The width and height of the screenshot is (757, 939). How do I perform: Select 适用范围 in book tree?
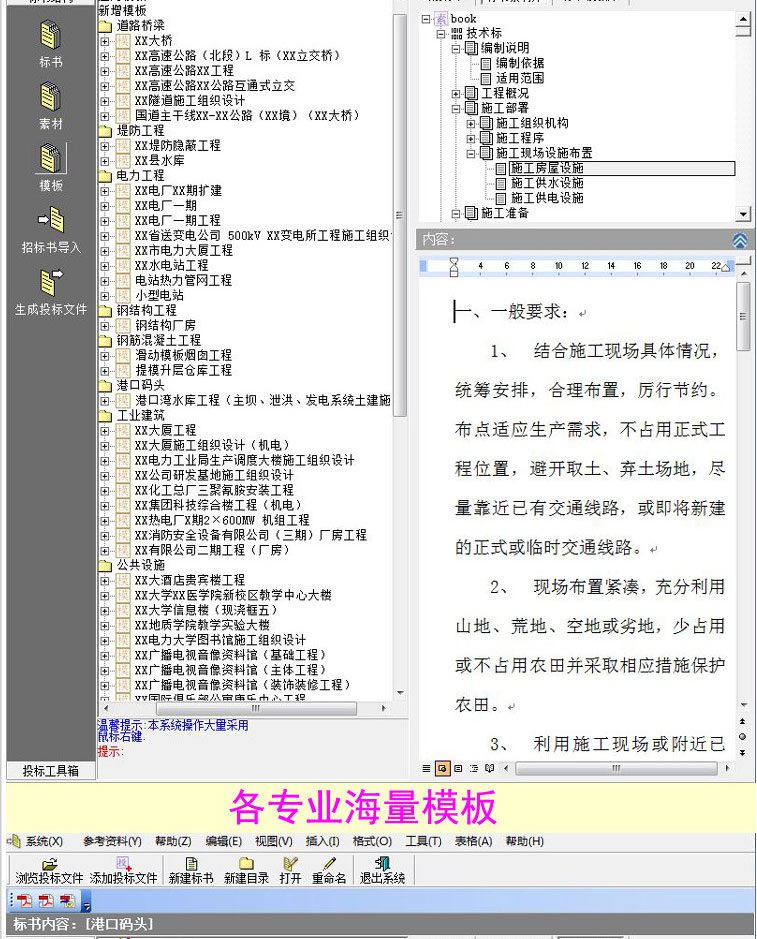[520, 78]
